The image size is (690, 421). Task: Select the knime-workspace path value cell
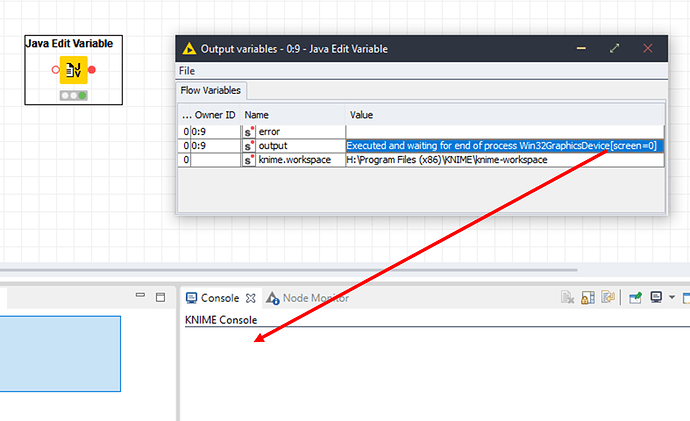tap(505, 160)
